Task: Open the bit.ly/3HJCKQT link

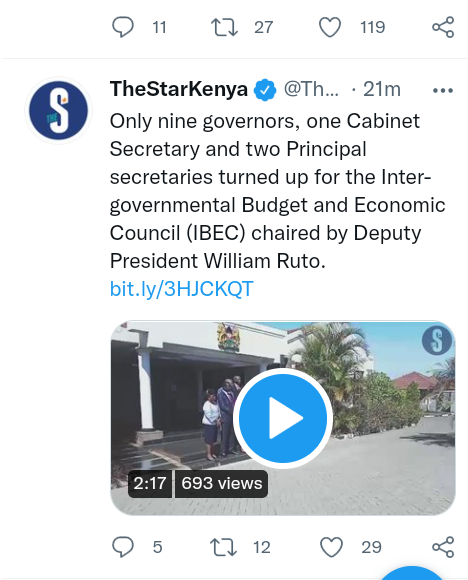Action: coord(182,289)
